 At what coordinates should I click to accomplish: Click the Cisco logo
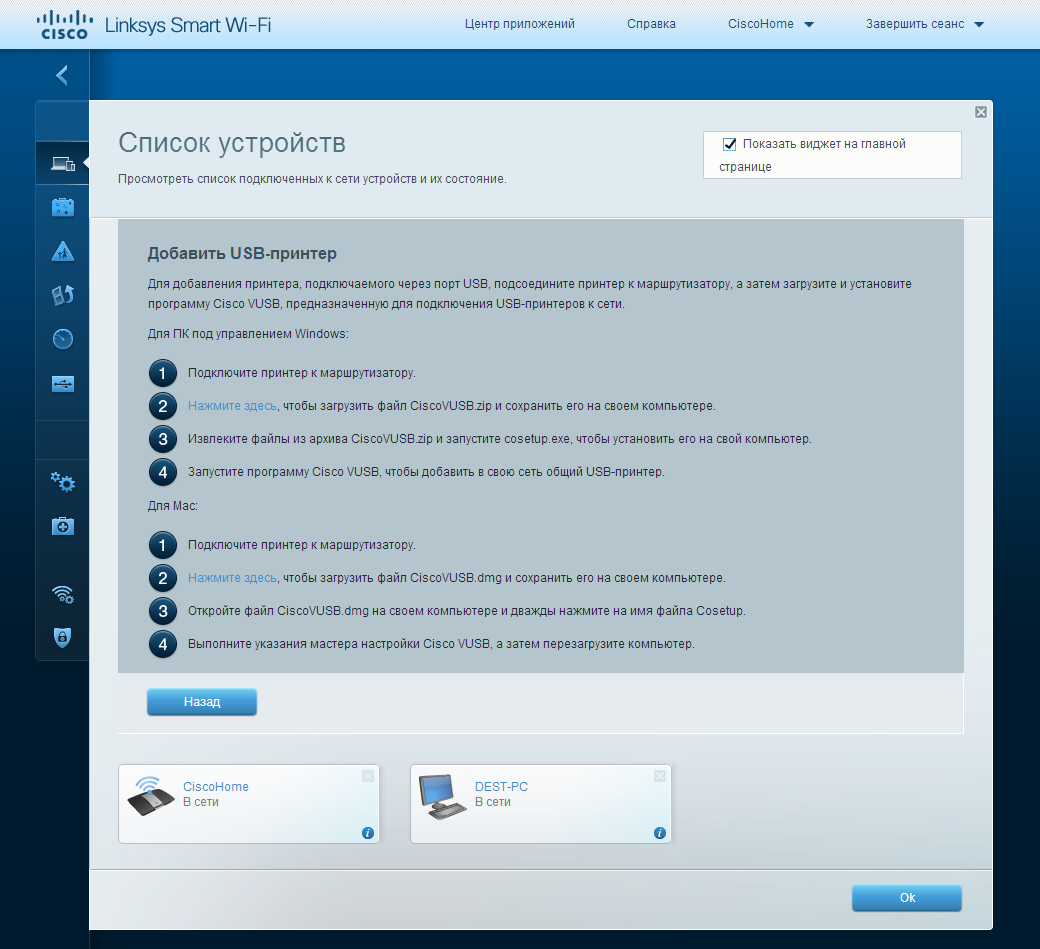pyautogui.click(x=64, y=25)
